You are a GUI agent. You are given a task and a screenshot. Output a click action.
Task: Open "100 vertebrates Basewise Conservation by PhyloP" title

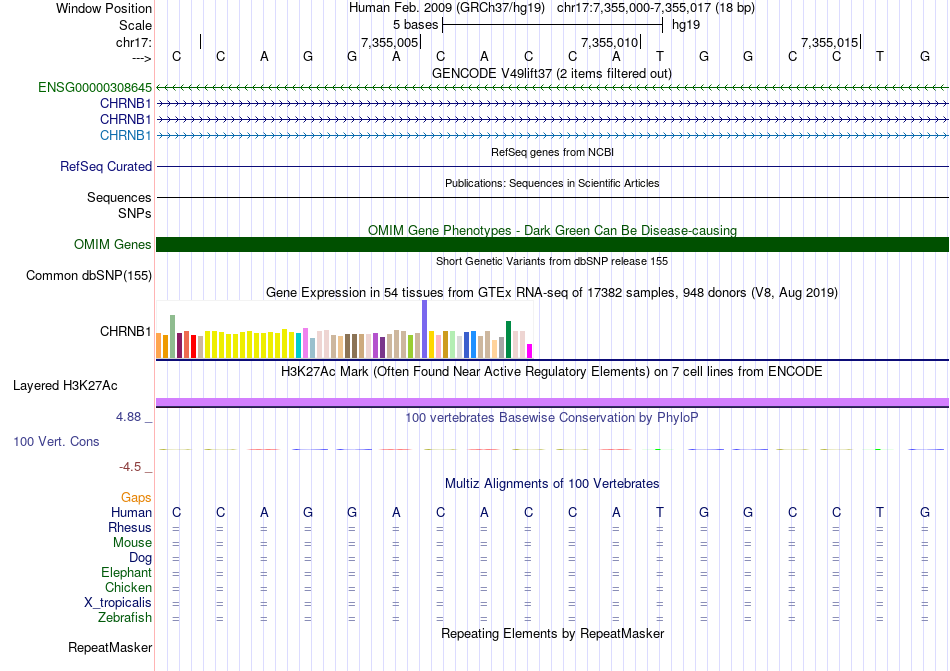pos(552,417)
